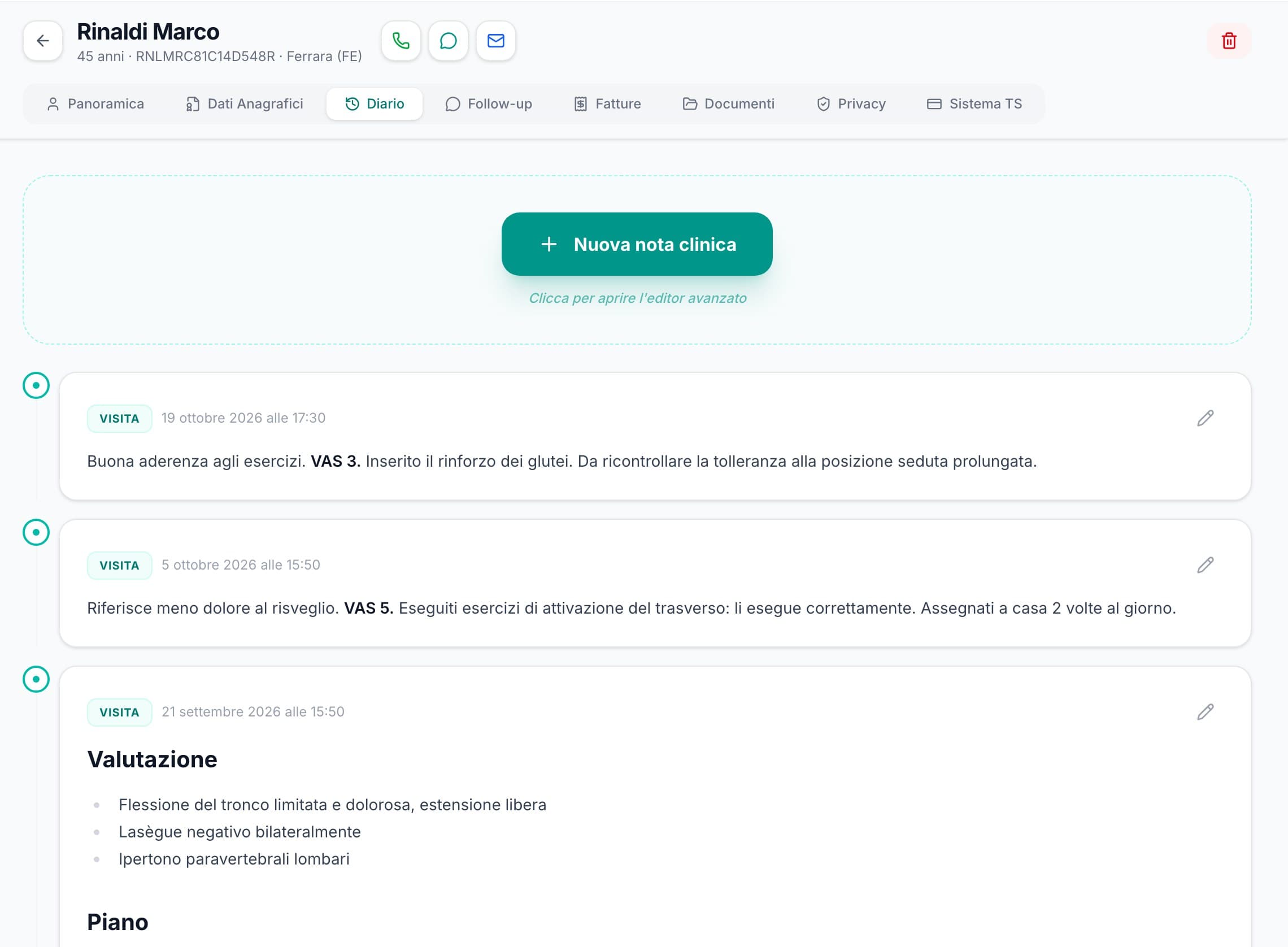
Task: Click 'Flessione del tronco limitata' bullet
Action: (332, 805)
